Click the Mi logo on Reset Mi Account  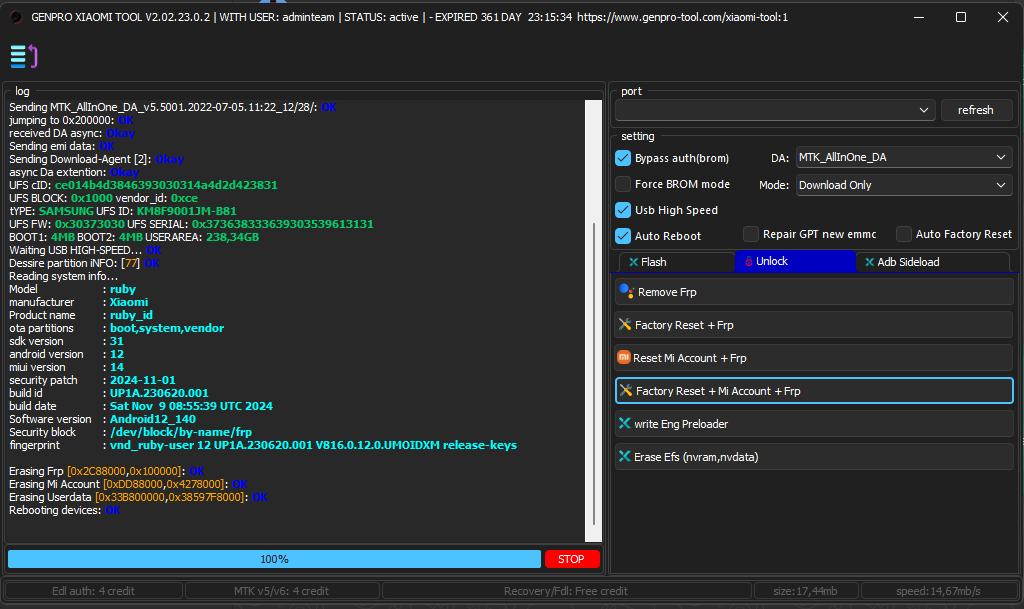624,357
